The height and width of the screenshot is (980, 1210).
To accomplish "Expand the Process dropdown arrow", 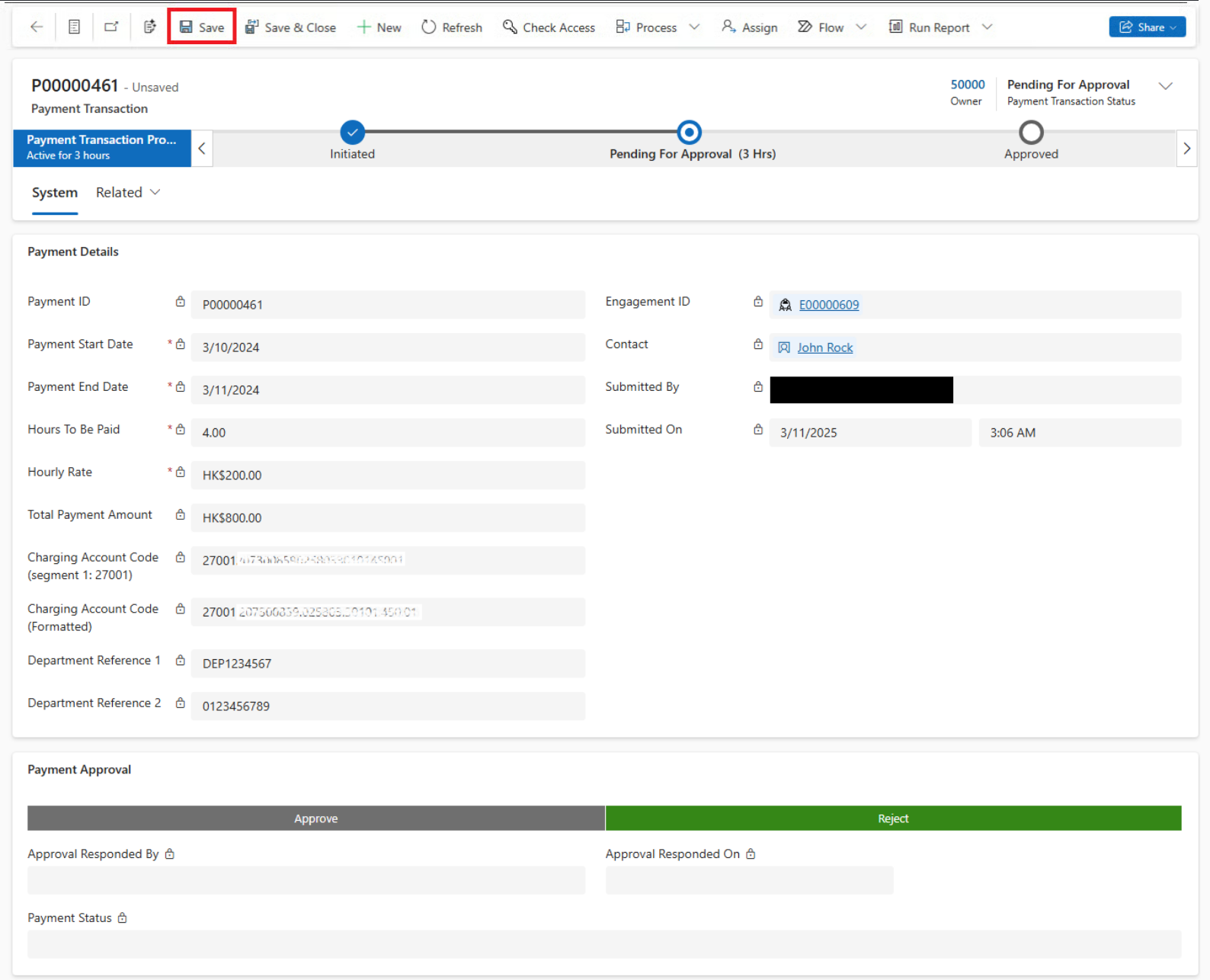I will 694,27.
